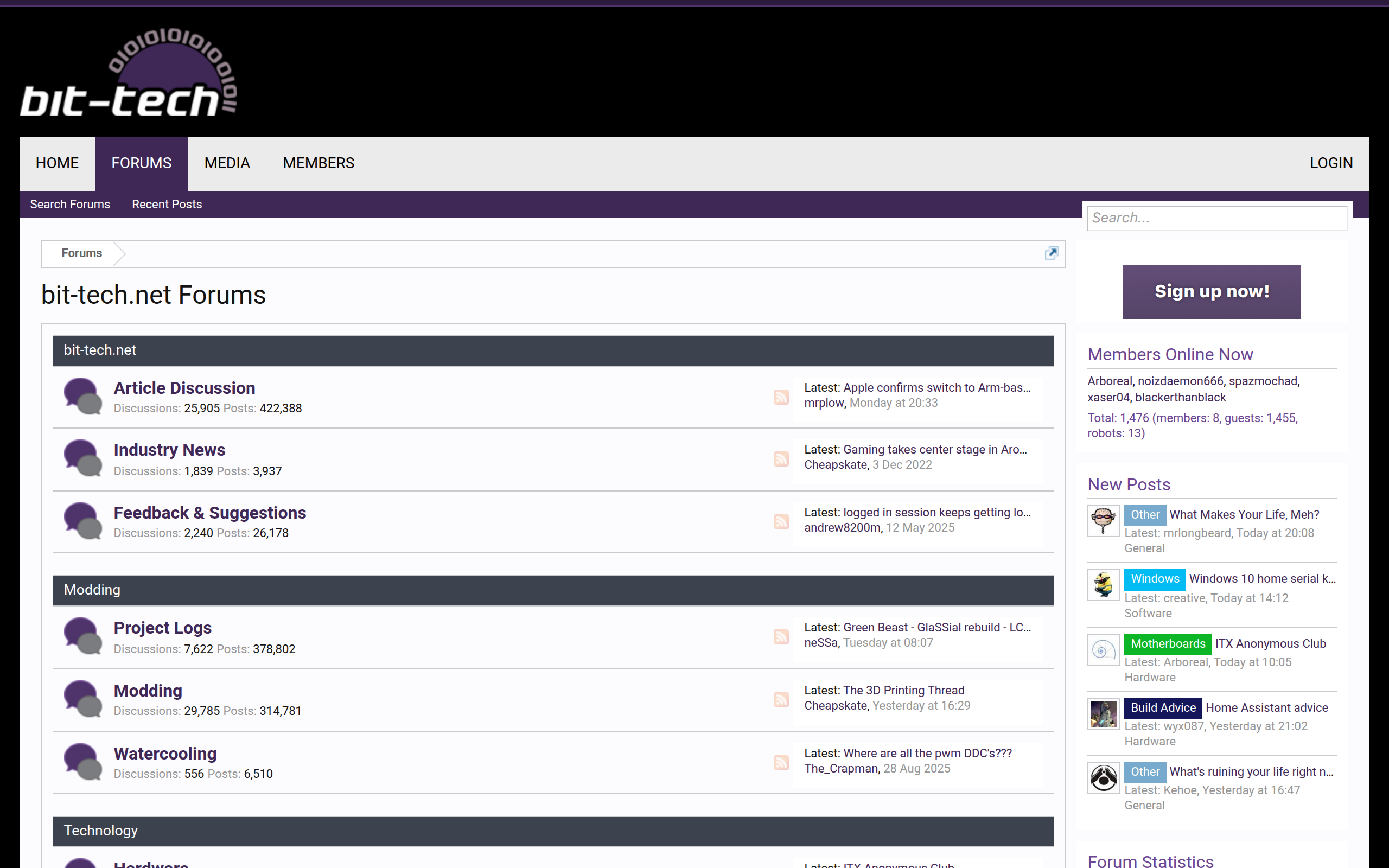The image size is (1389, 868).
Task: Click the Technology category header
Action: point(553,831)
